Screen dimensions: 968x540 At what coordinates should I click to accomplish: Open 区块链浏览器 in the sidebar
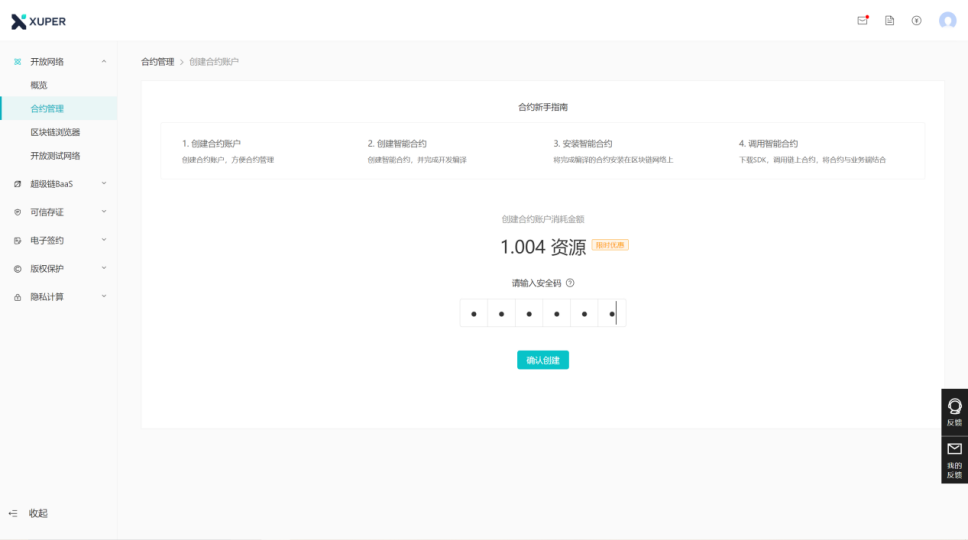(x=55, y=132)
